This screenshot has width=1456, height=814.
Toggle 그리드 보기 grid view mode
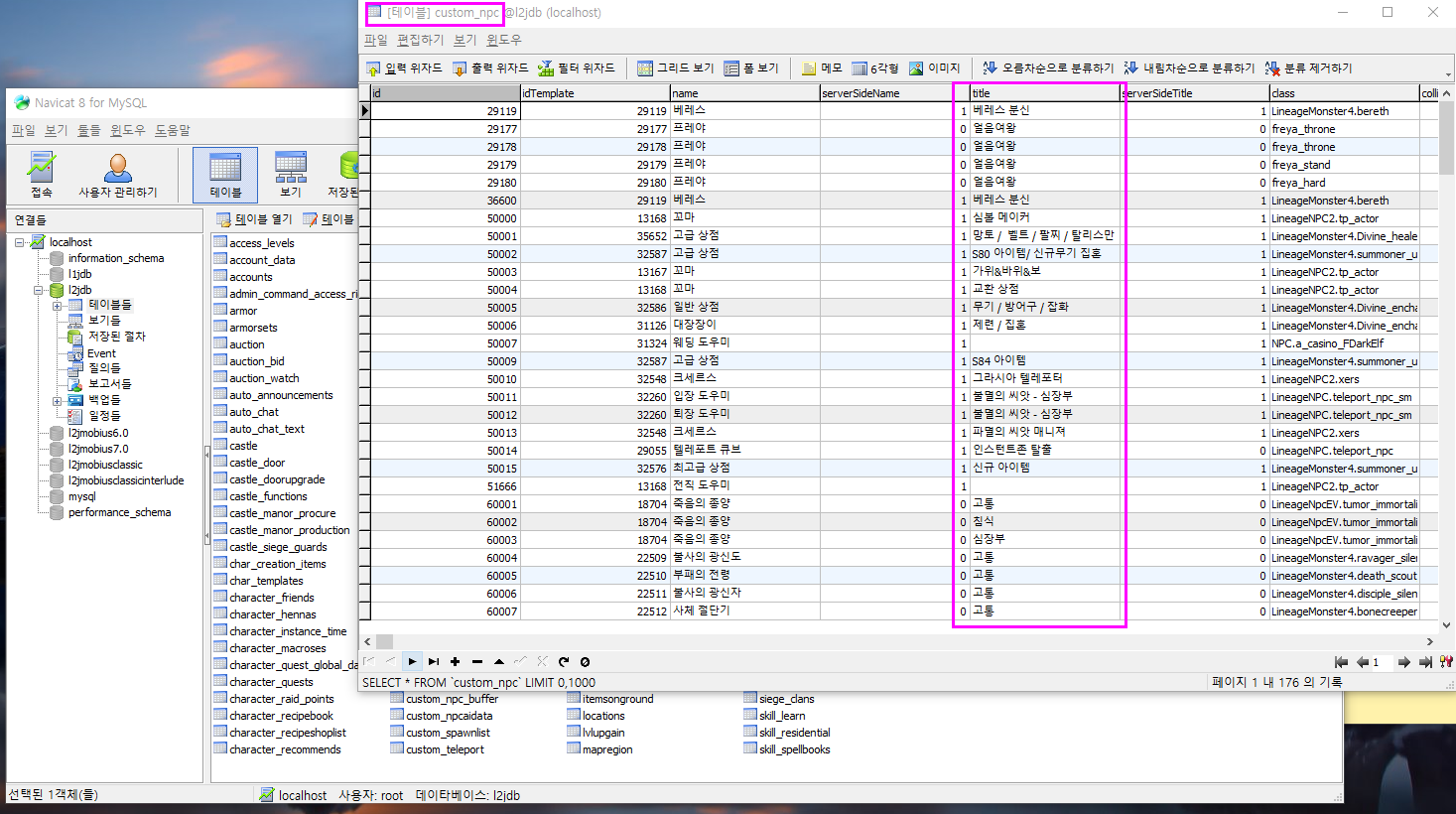tap(675, 68)
